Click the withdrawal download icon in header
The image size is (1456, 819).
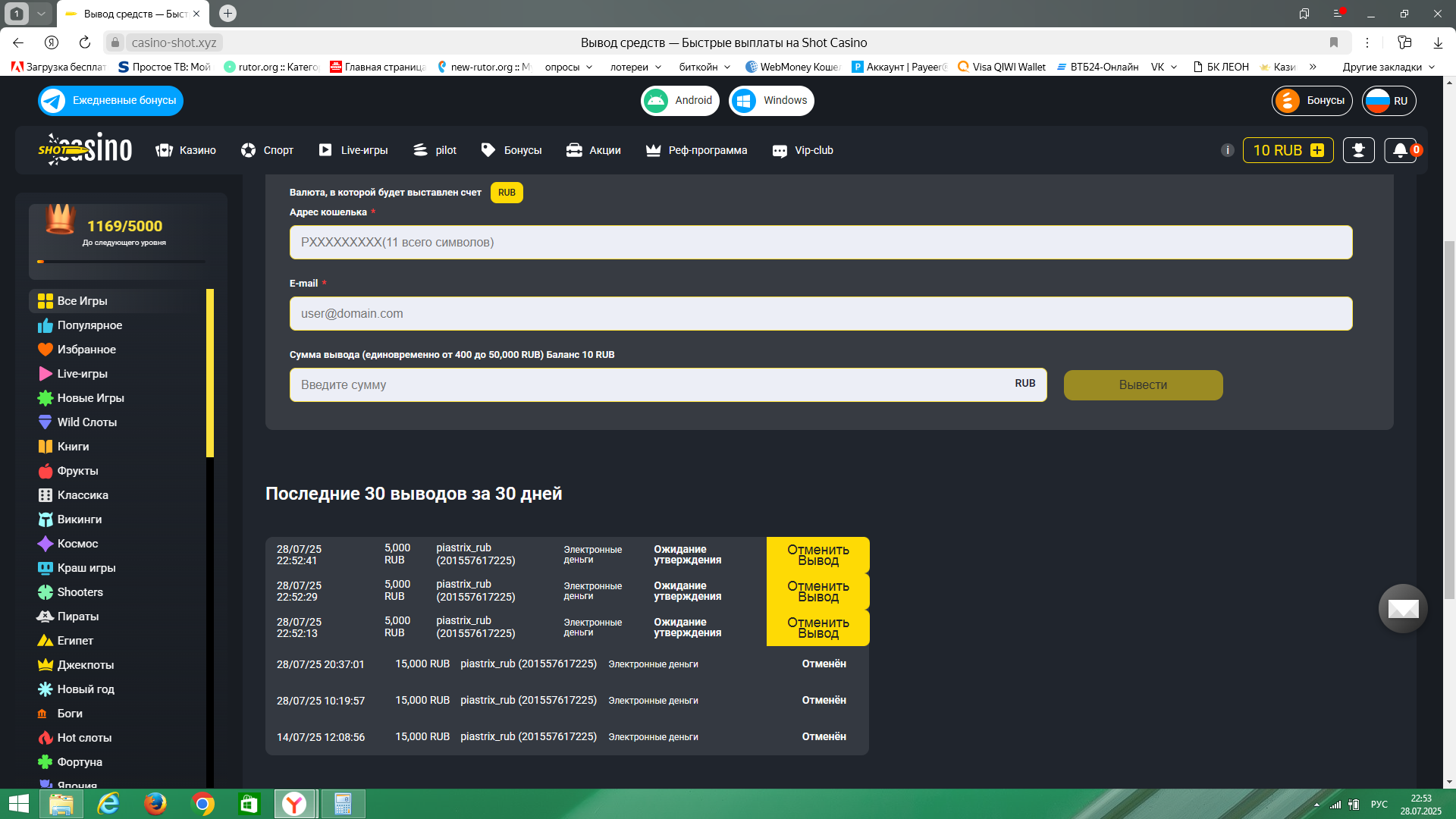(x=1358, y=150)
